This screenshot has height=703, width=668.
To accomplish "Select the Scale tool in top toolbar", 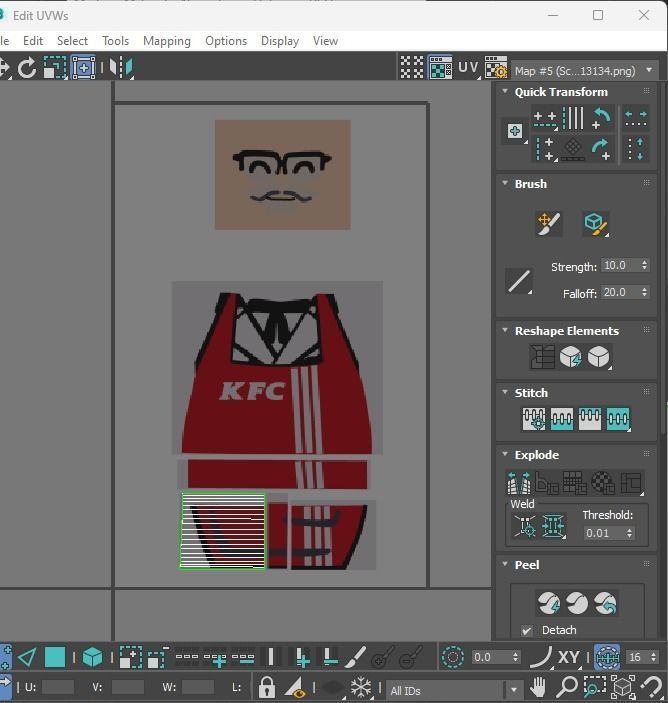I will point(55,68).
